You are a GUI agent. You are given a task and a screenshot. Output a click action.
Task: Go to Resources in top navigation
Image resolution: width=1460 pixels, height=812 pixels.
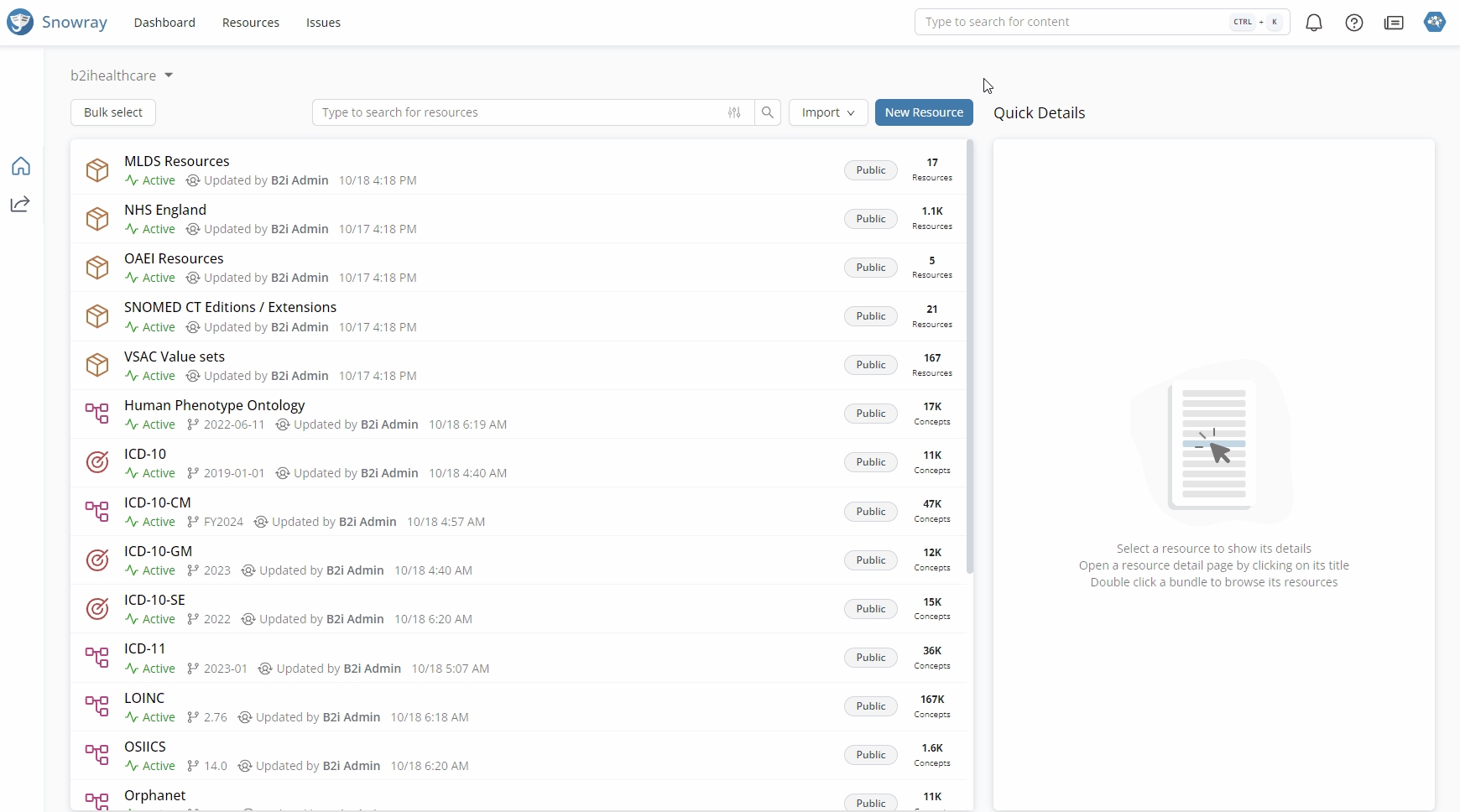click(251, 23)
